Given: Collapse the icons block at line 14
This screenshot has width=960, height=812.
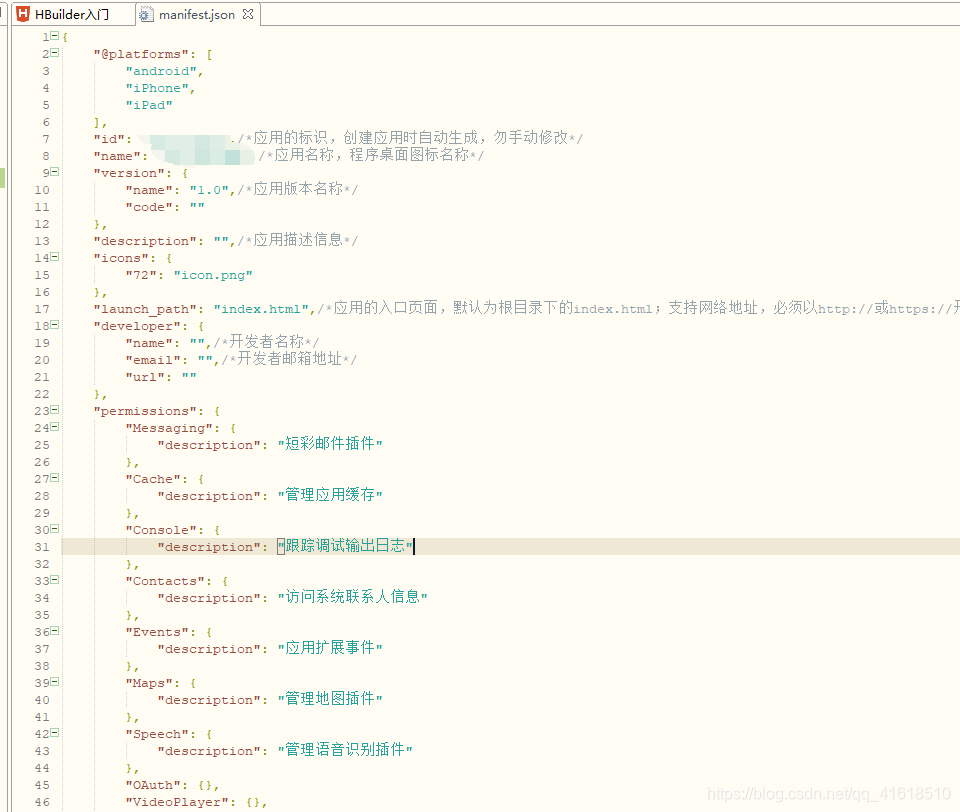Looking at the screenshot, I should 55,257.
